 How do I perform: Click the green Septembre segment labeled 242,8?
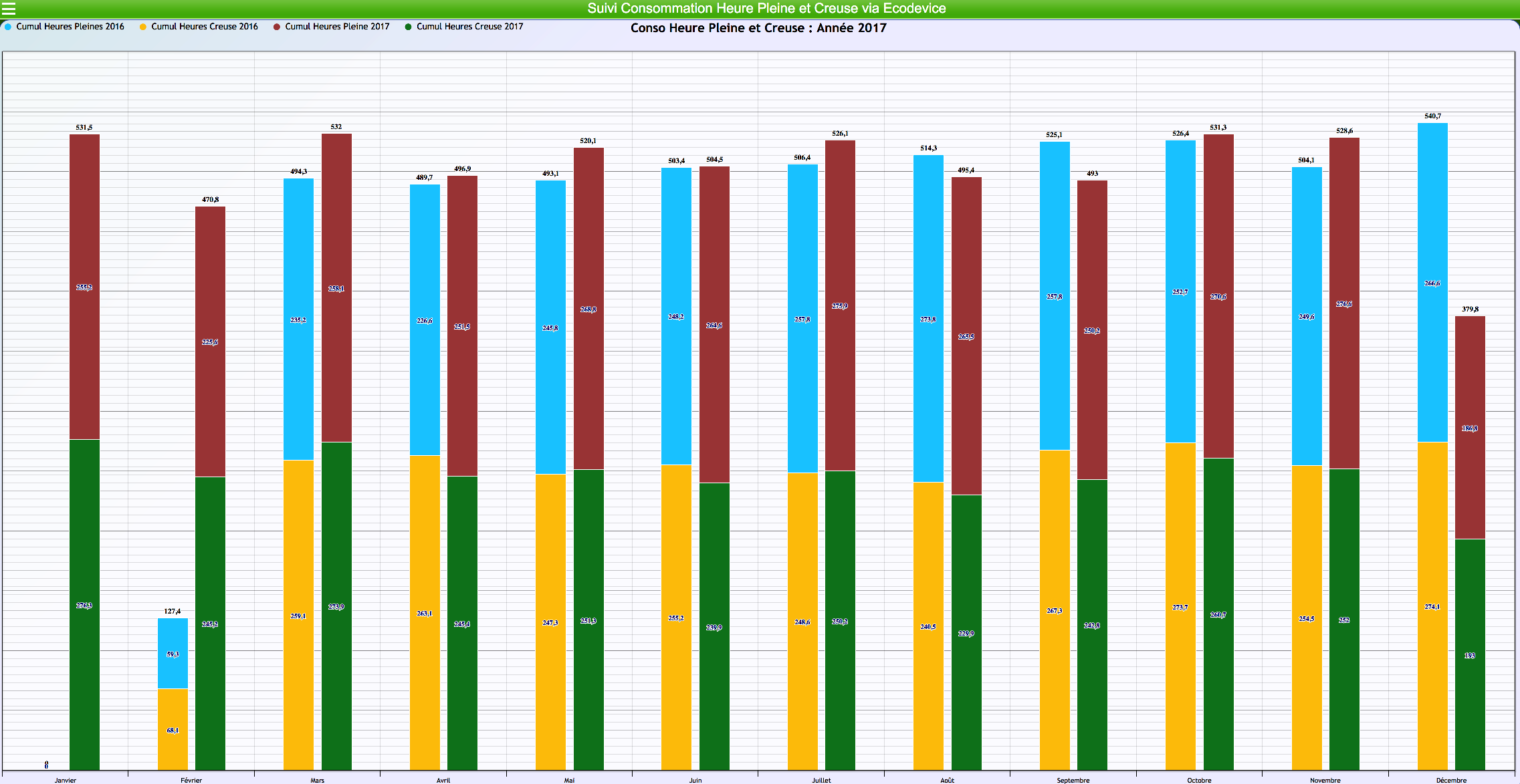[x=1092, y=625]
